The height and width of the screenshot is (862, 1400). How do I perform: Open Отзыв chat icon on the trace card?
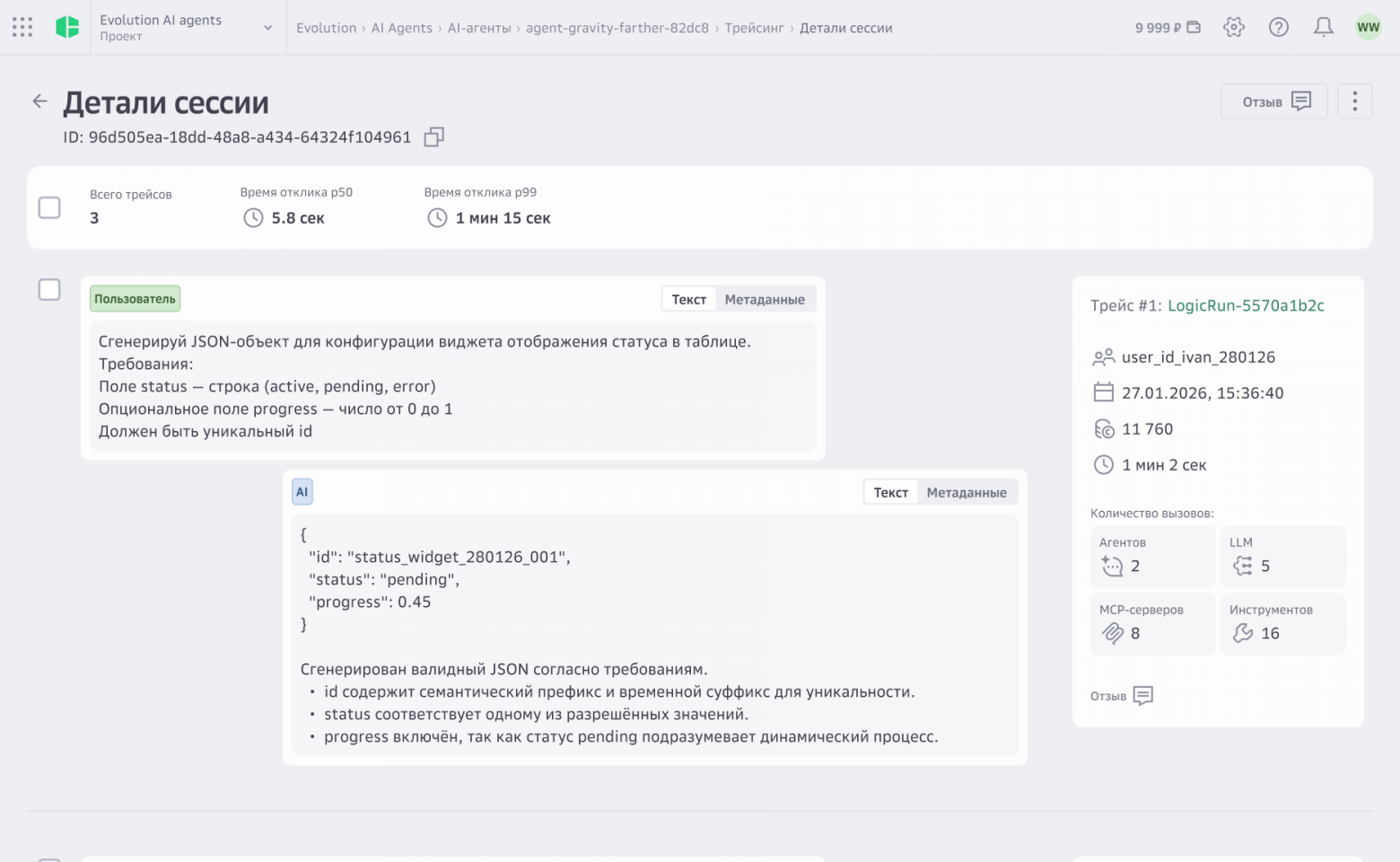[1142, 696]
